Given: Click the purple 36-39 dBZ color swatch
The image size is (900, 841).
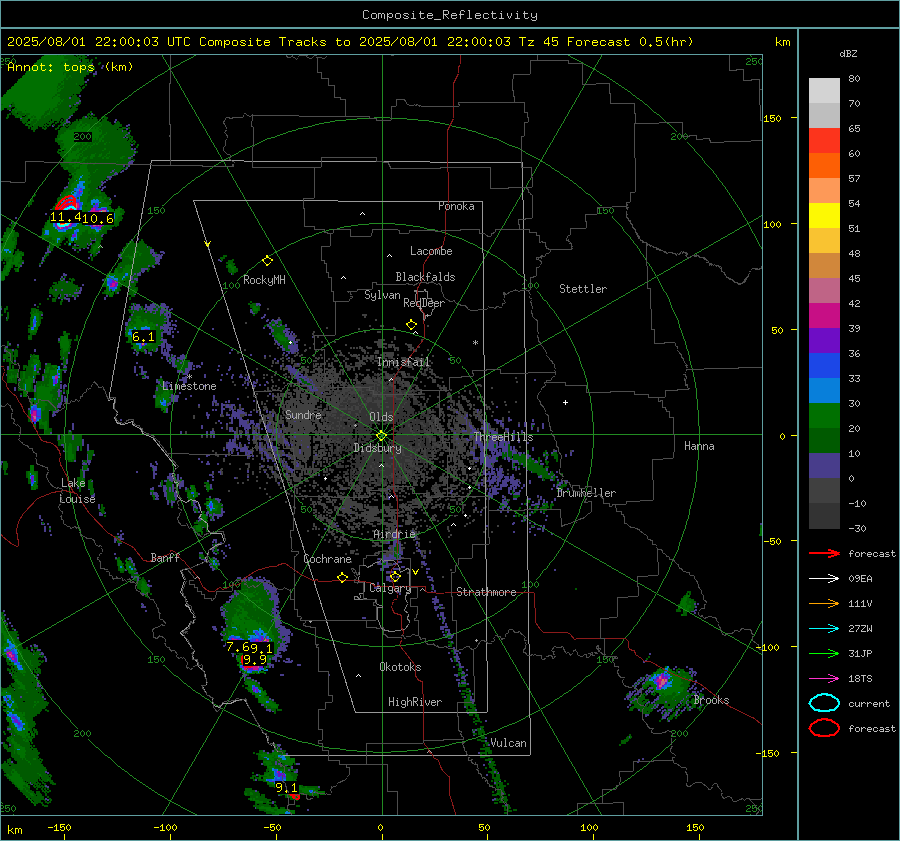Looking at the screenshot, I should (824, 341).
